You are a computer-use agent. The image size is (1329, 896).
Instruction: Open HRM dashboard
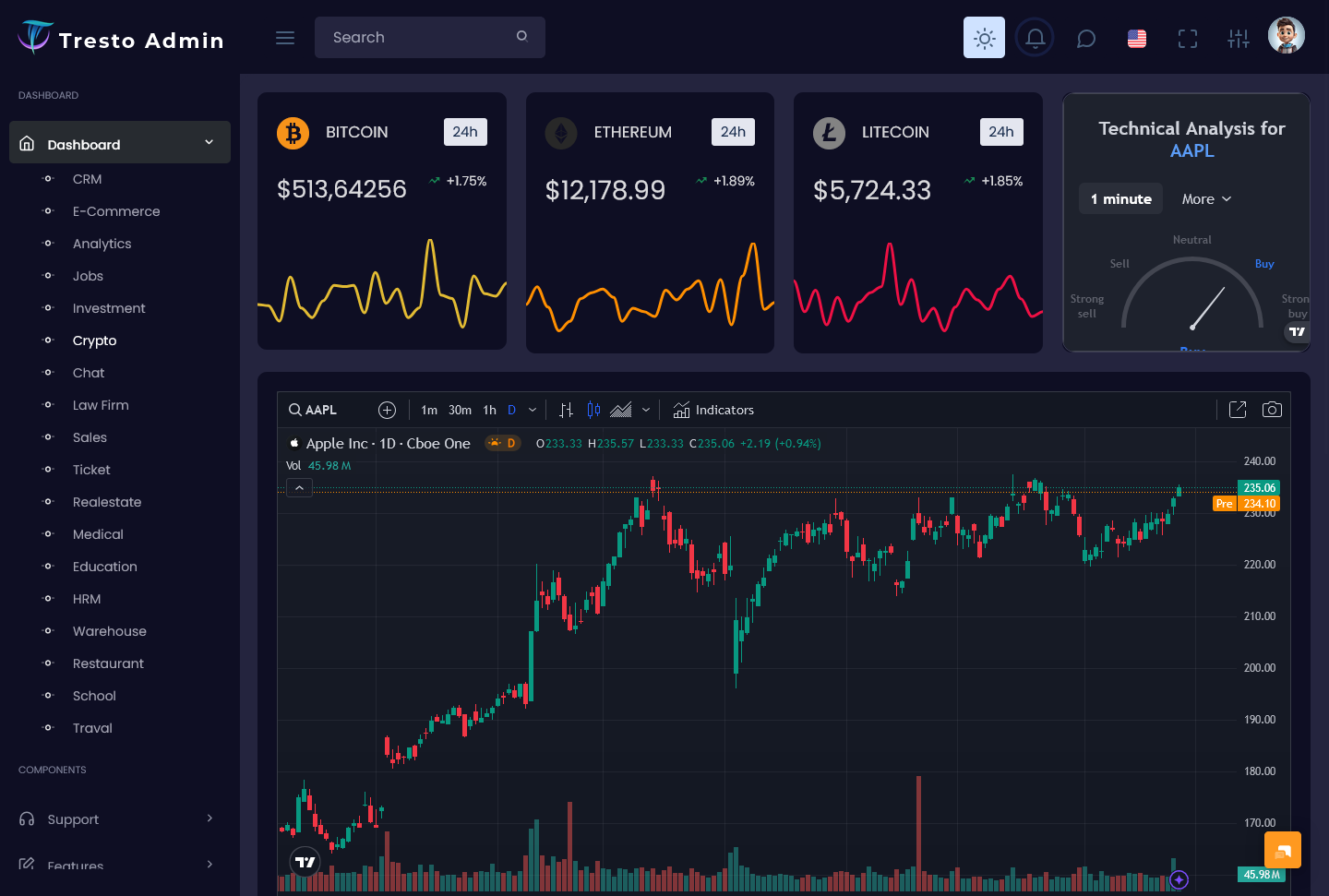click(x=87, y=599)
